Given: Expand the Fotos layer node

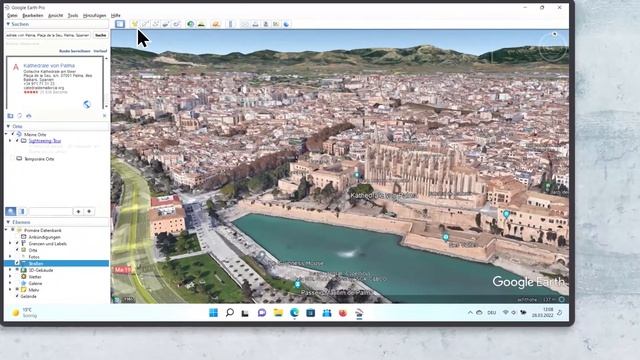Looking at the screenshot, I should (x=10, y=257).
